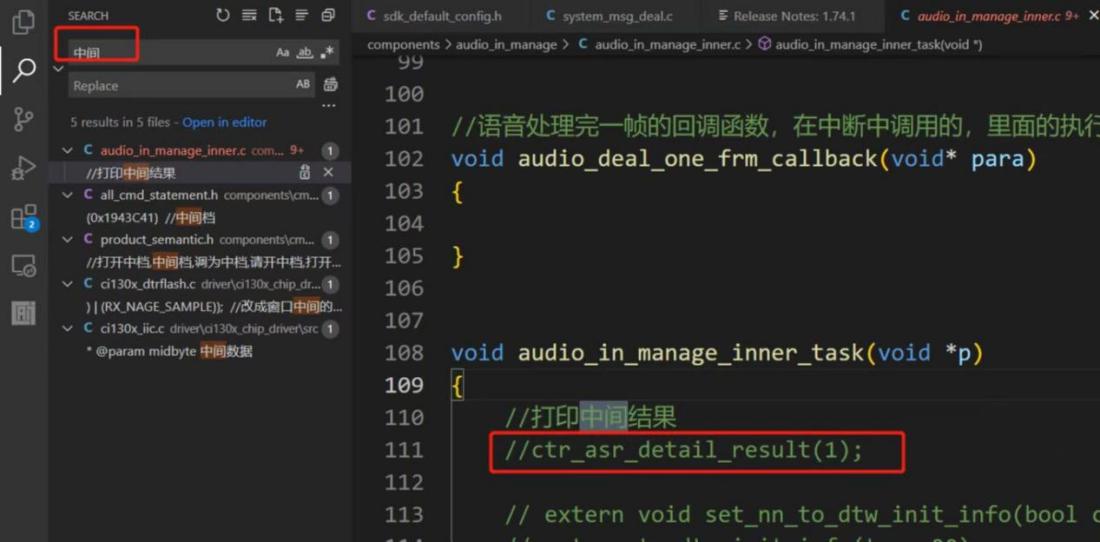The width and height of the screenshot is (1100, 542).
Task: Open the Explorer view in activity bar
Action: (23, 22)
